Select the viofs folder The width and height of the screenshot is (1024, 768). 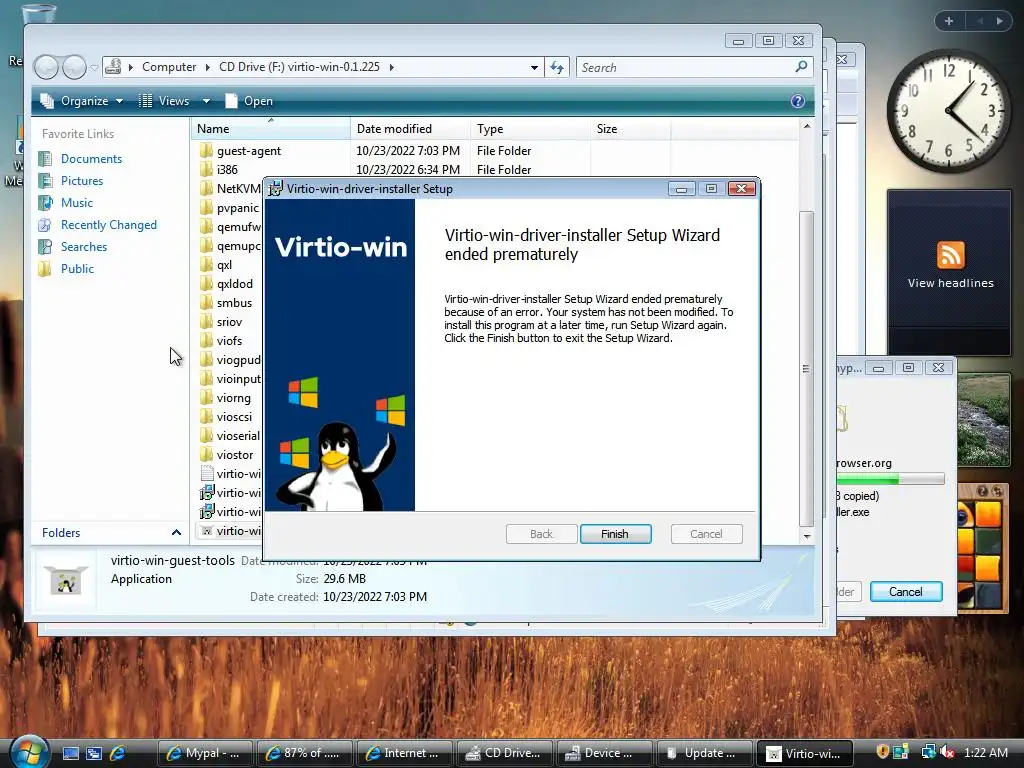[229, 340]
